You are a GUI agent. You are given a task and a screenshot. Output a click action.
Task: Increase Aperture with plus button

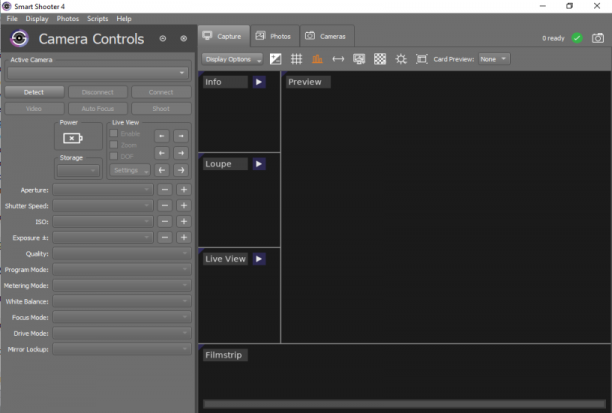point(184,190)
